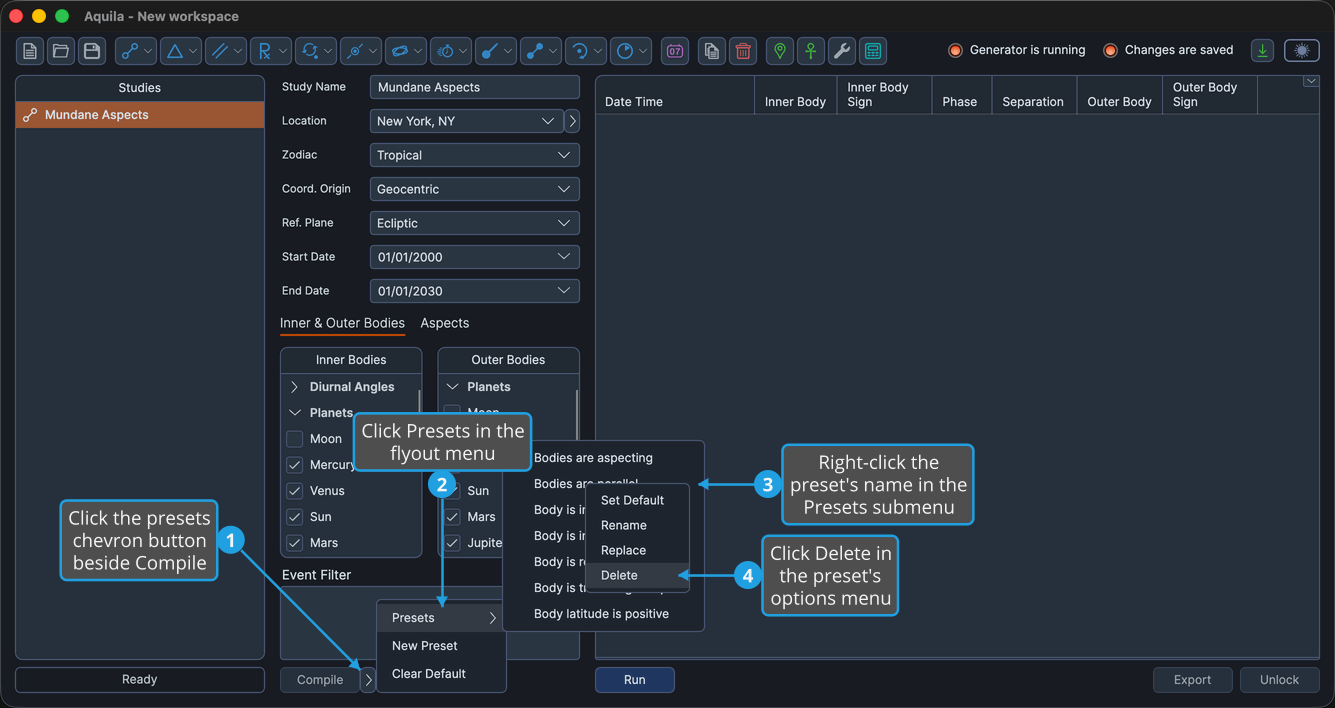Open the Presets submenu item
1335x708 pixels.
442,618
